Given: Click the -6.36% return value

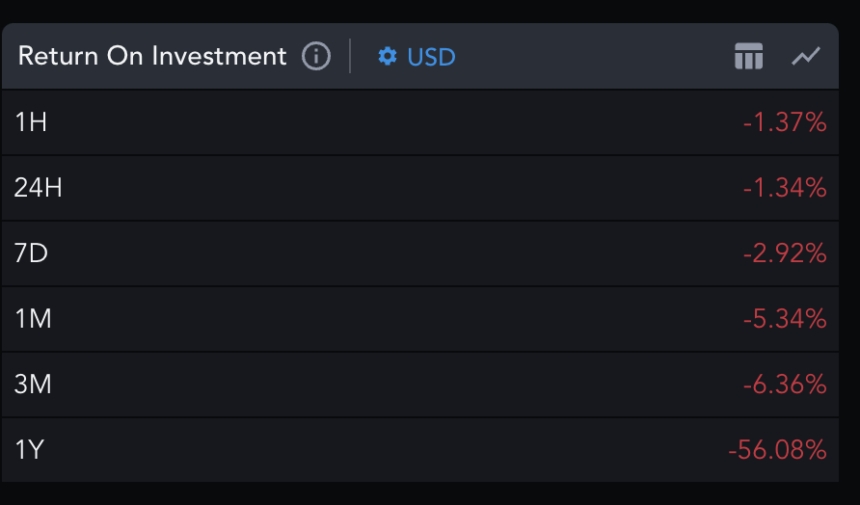Looking at the screenshot, I should click(x=785, y=385).
